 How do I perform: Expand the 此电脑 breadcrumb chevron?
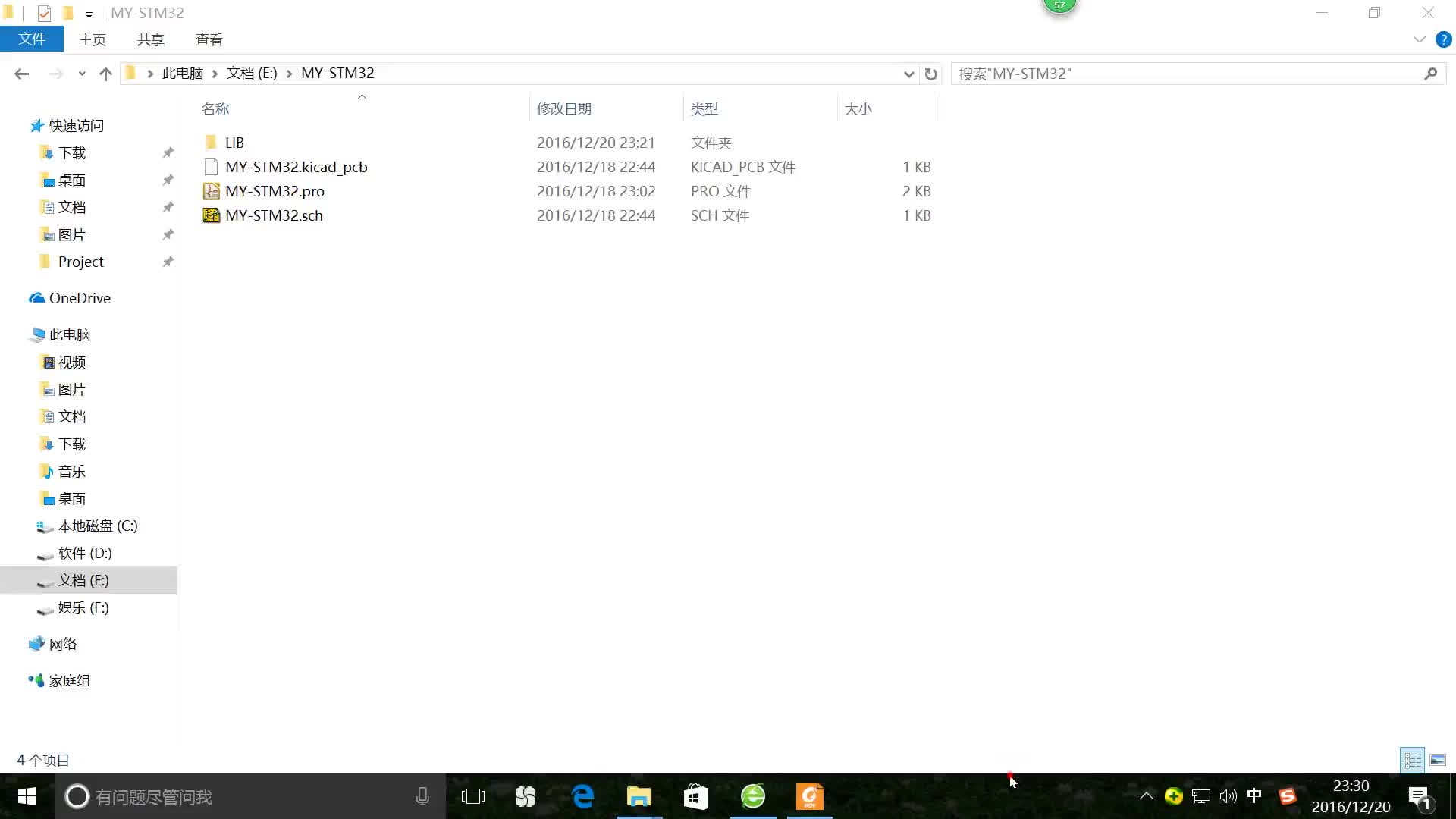(215, 74)
